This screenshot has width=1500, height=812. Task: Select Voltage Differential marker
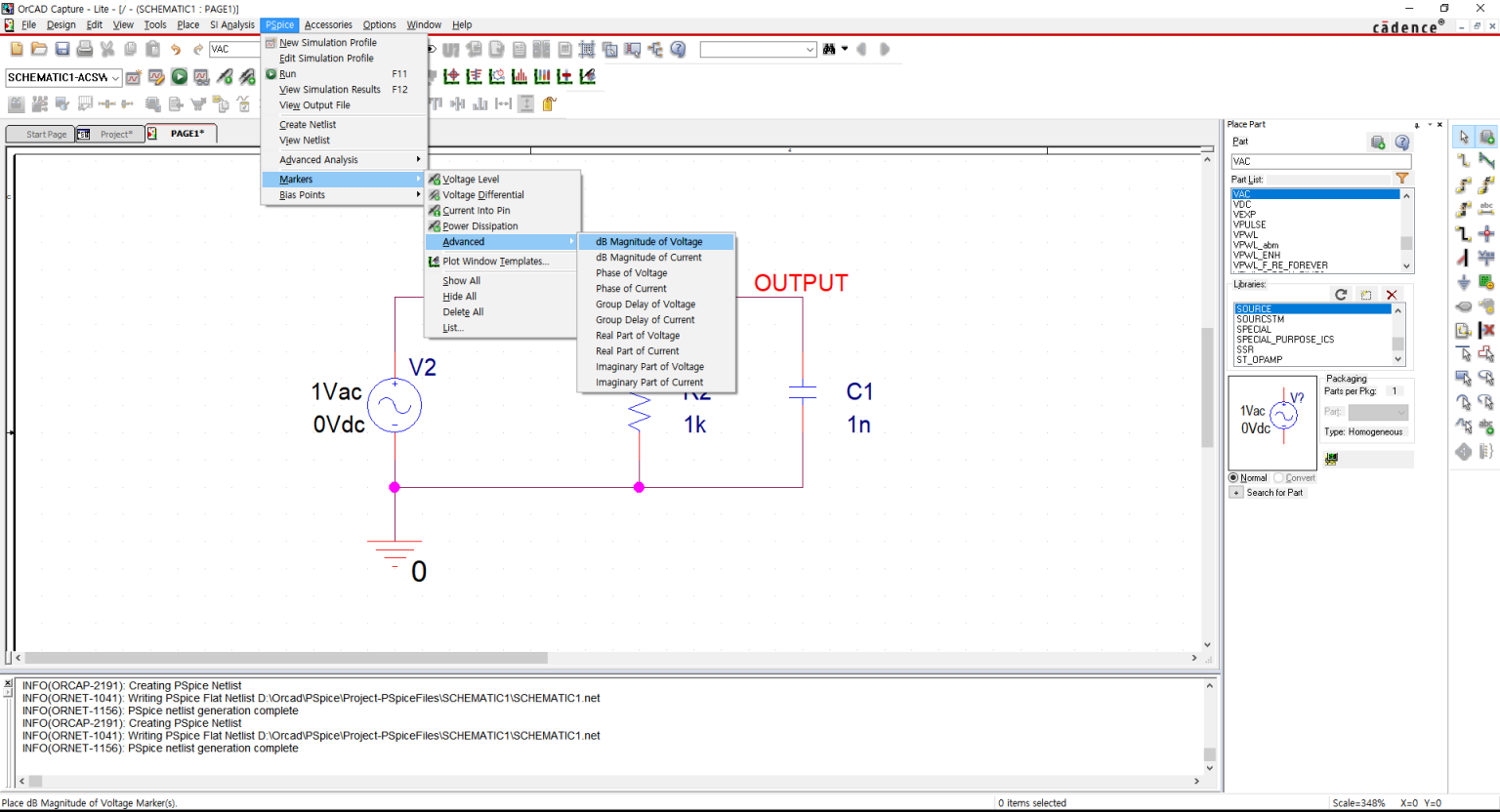pos(503,195)
